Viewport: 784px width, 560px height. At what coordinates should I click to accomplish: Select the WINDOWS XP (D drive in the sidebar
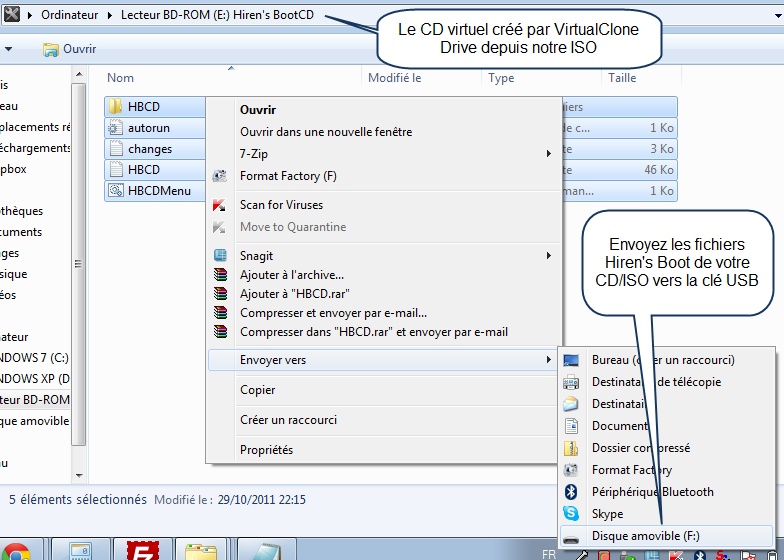tap(34, 379)
